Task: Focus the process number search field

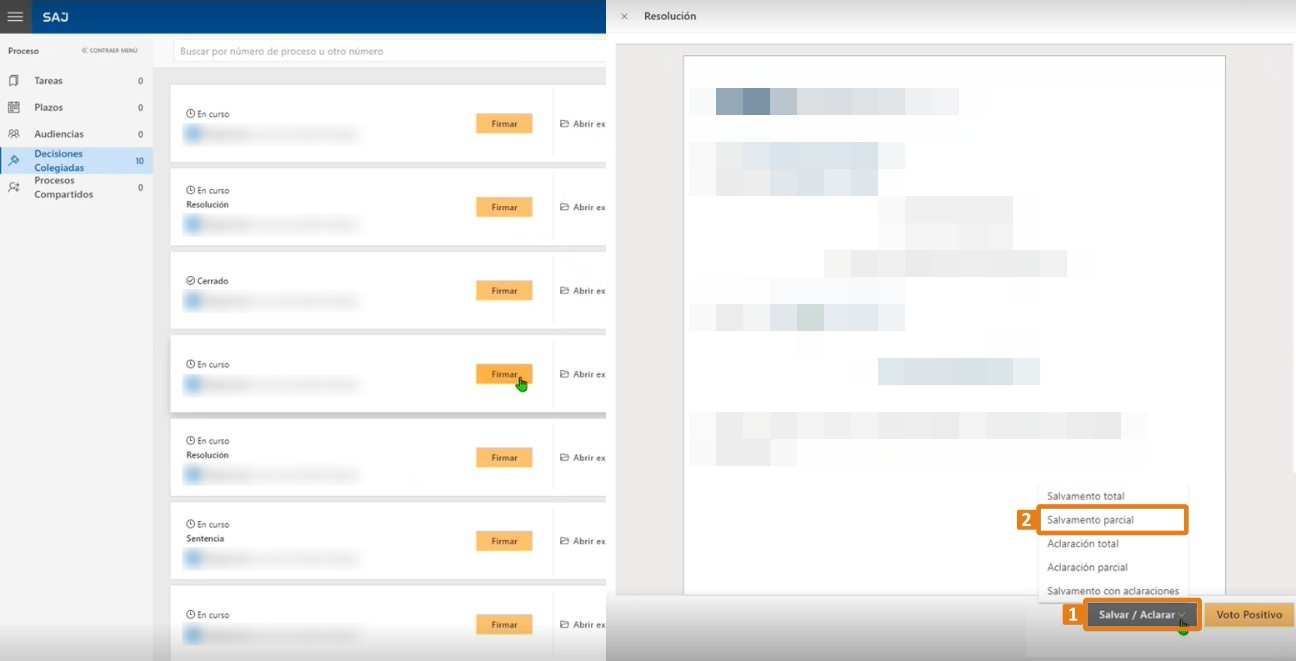Action: pyautogui.click(x=388, y=51)
